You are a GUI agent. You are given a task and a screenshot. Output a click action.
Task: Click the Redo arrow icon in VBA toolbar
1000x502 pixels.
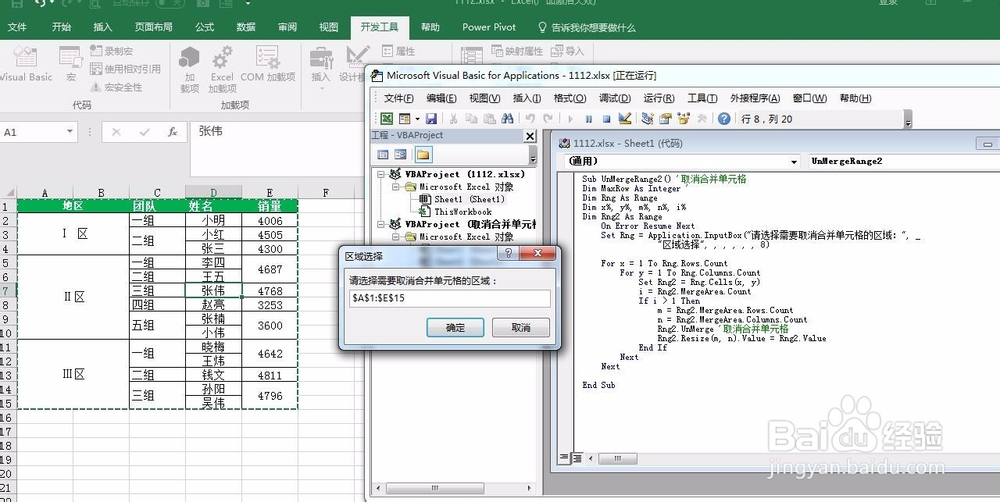coord(548,119)
